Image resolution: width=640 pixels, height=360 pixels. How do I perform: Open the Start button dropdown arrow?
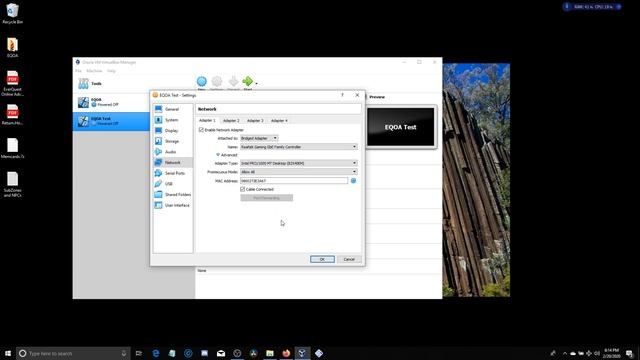pos(256,84)
